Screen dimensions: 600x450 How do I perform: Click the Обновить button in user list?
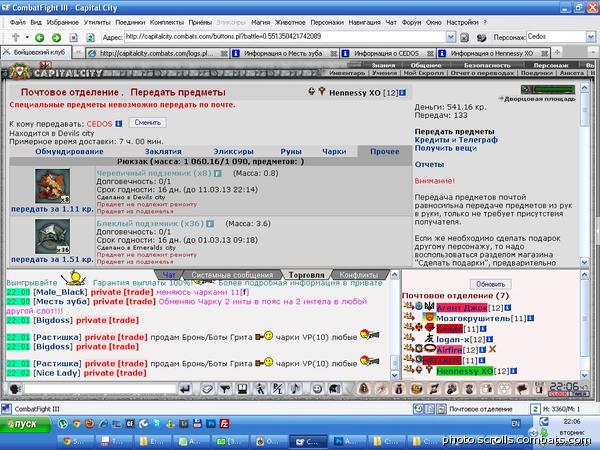click(x=491, y=284)
